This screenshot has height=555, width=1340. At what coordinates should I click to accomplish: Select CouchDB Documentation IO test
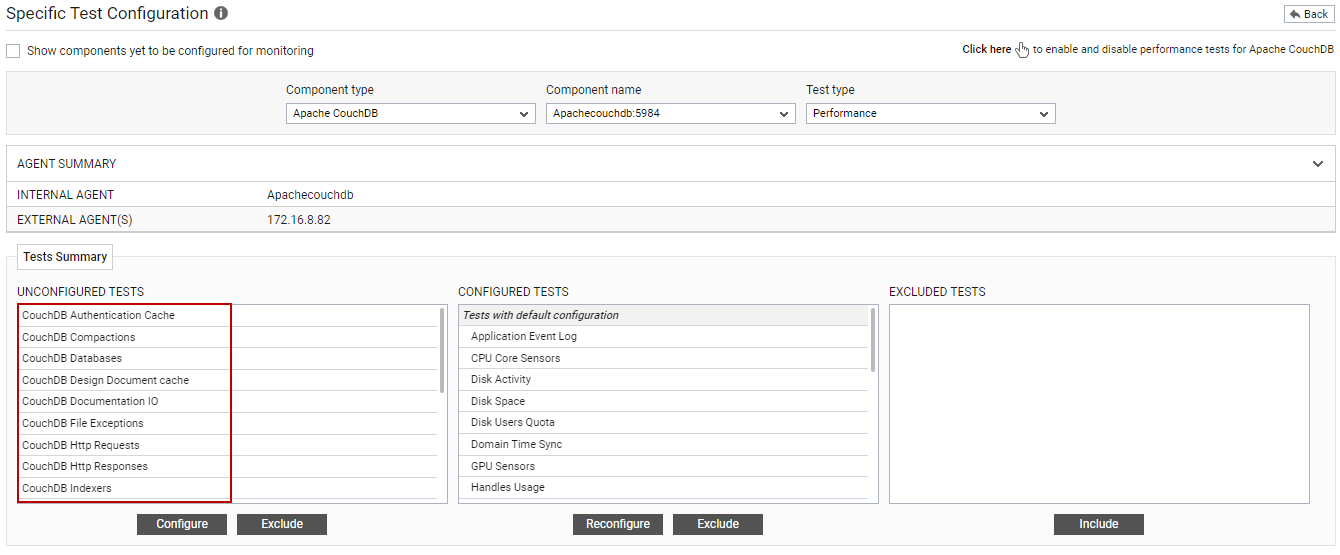(228, 402)
